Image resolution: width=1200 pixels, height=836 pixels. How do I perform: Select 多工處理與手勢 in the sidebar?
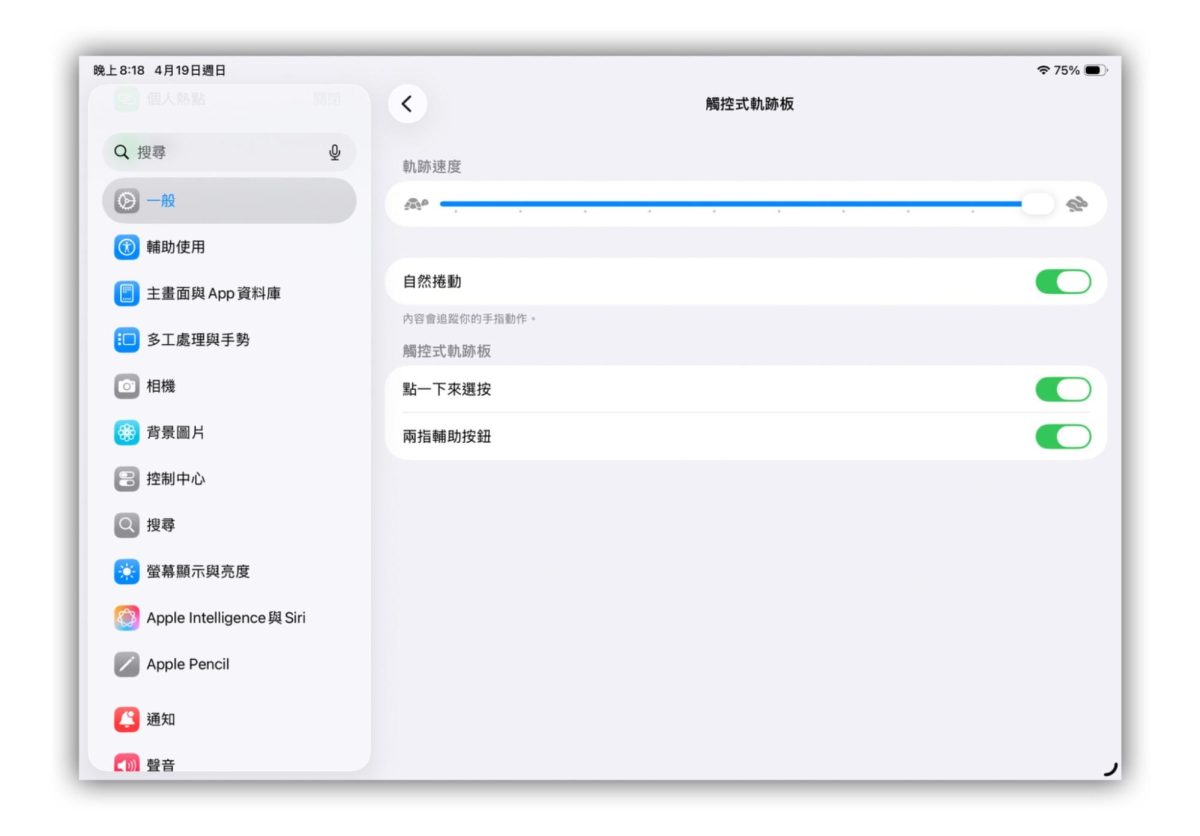[229, 340]
